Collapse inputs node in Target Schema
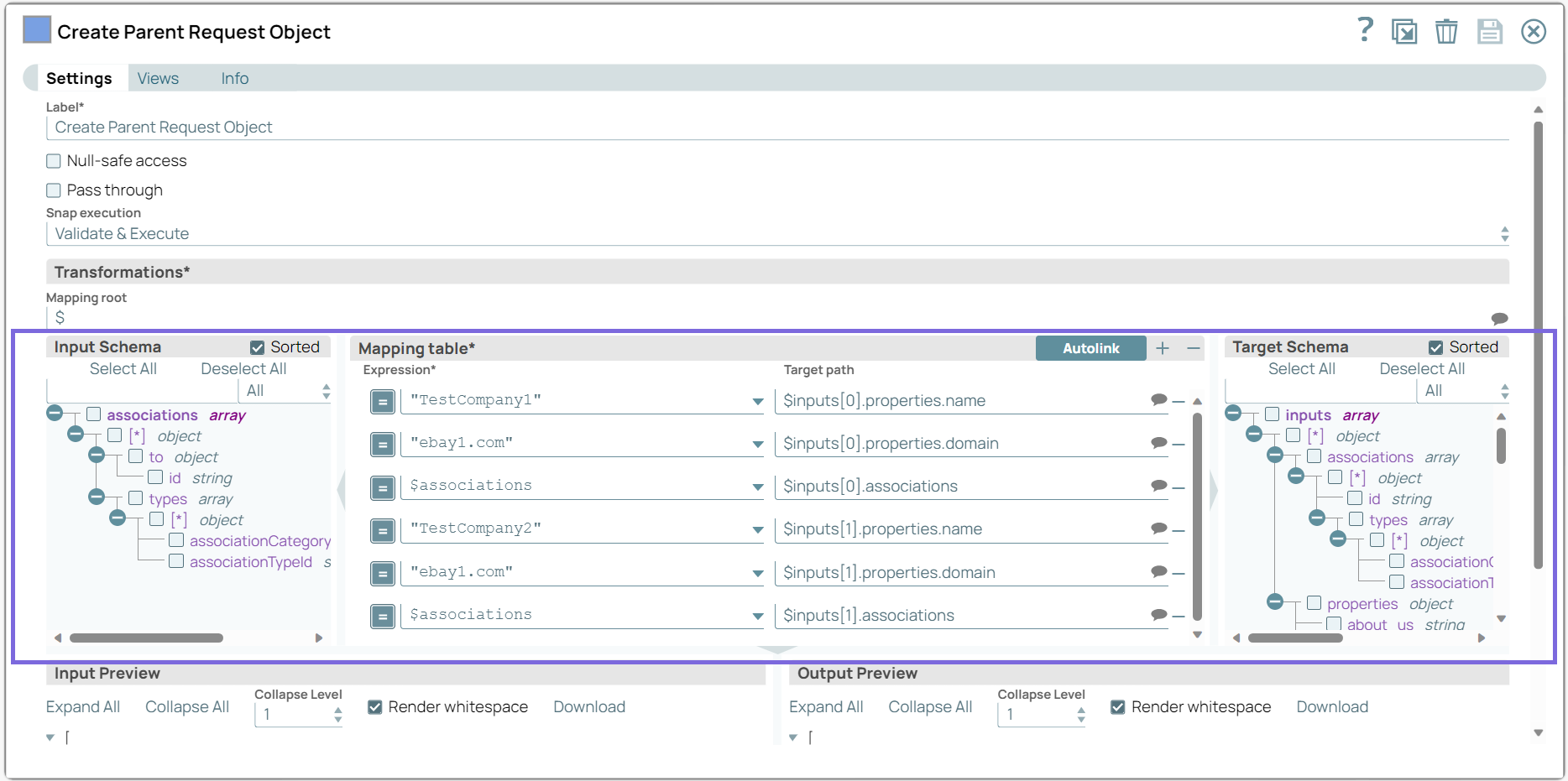 pos(1233,413)
